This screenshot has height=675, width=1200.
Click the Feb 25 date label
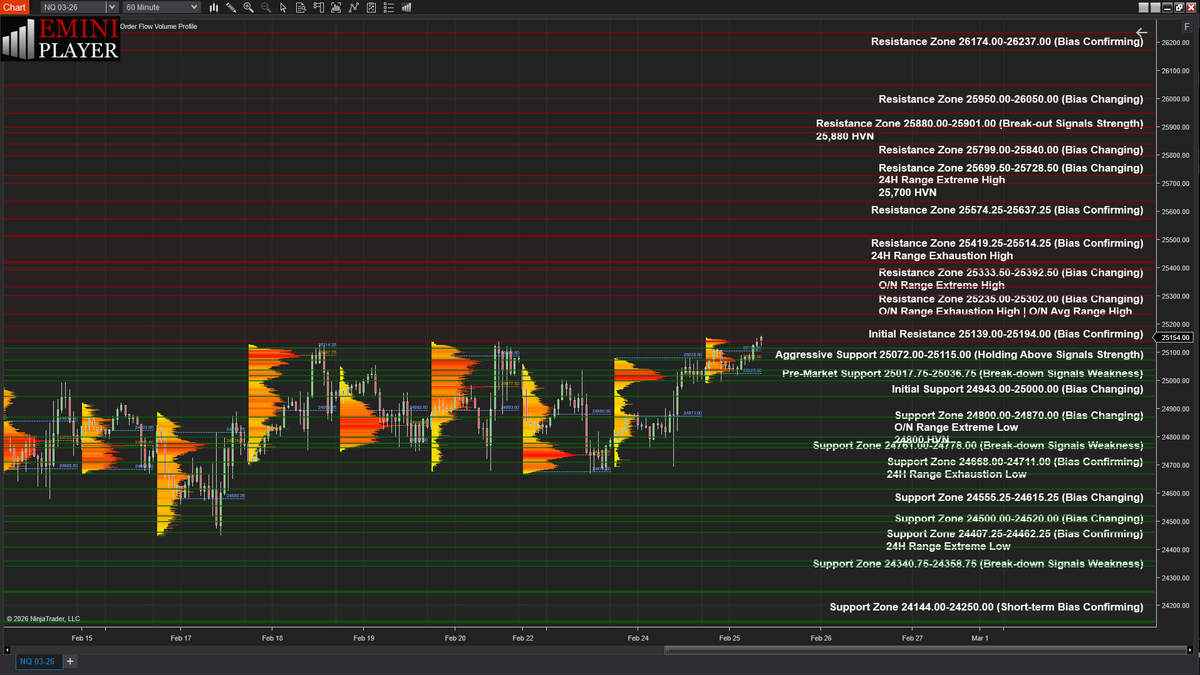pyautogui.click(x=729, y=637)
